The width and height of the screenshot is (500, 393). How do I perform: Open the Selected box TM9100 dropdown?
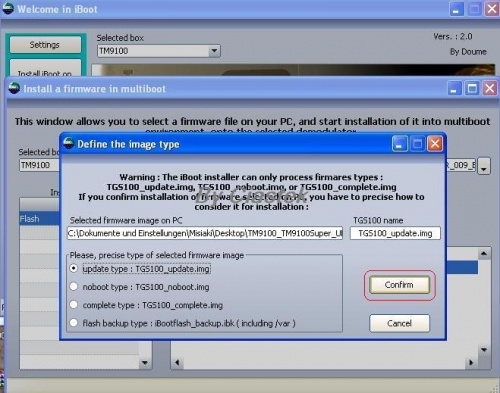coord(214,51)
